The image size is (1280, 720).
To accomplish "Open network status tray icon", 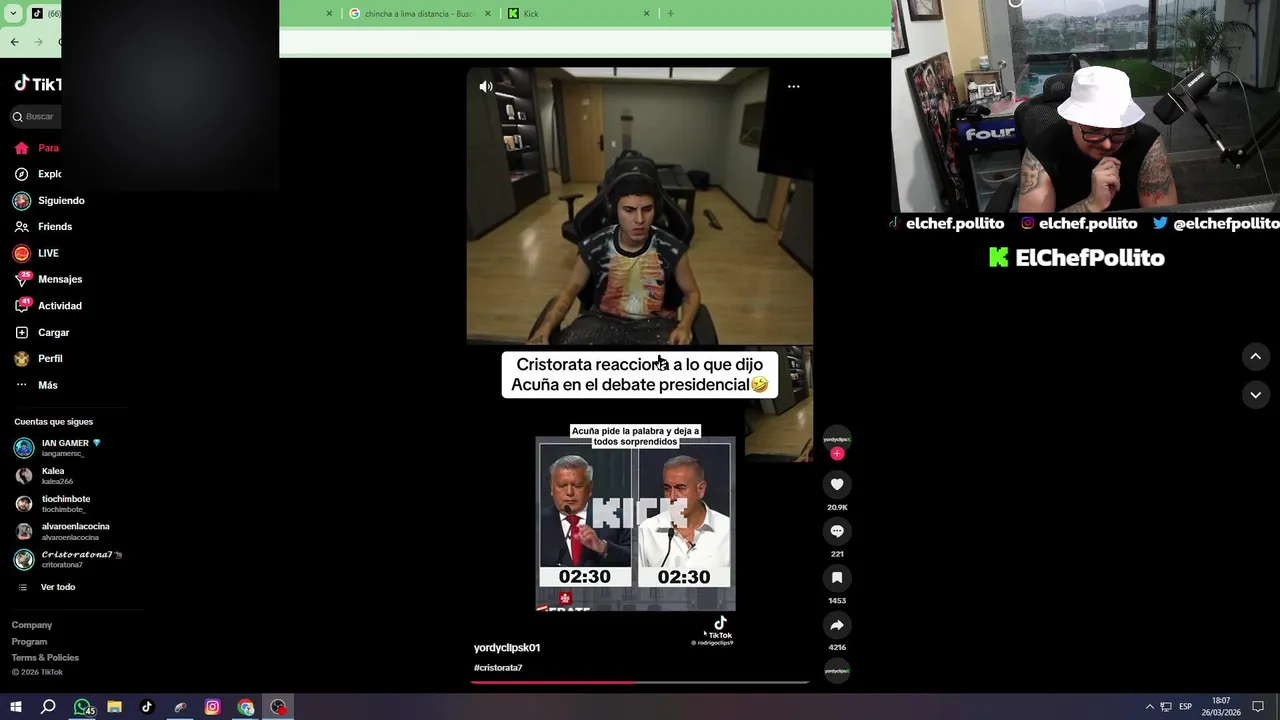I will coord(1166,707).
